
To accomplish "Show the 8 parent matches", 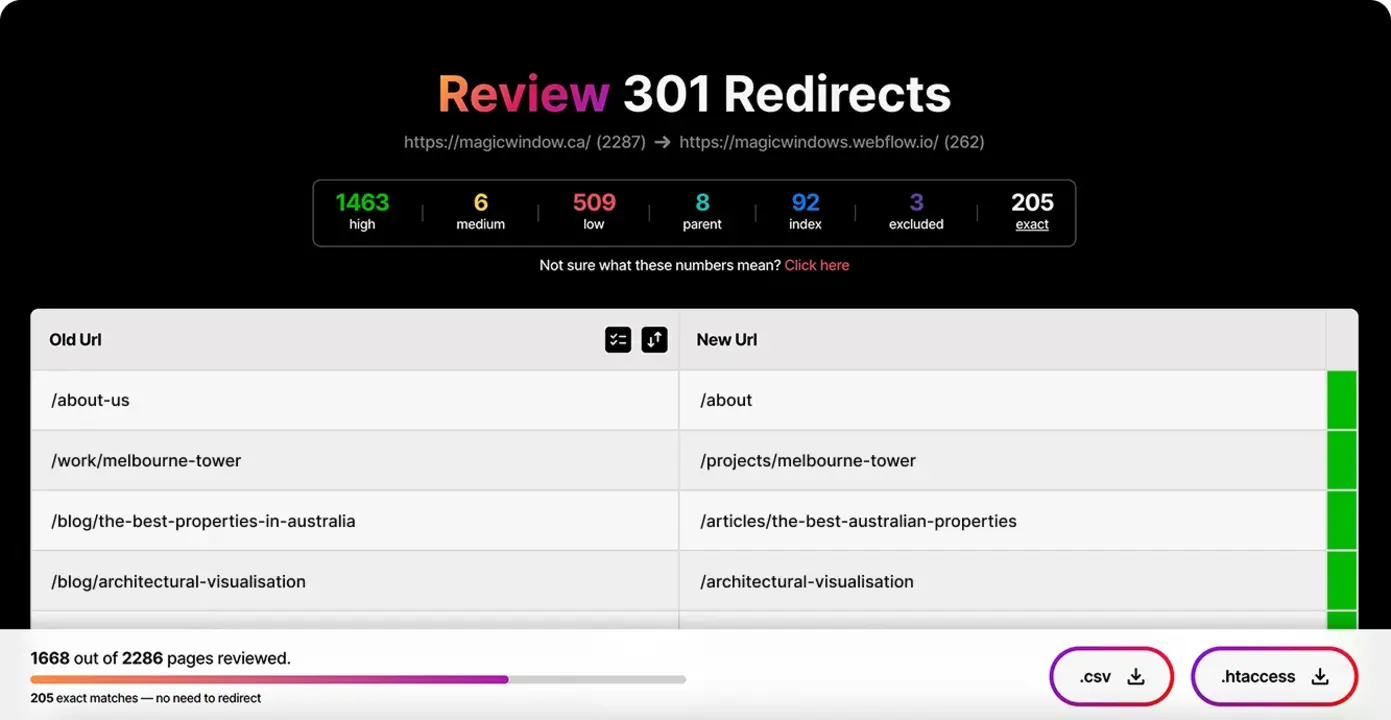I will coord(702,212).
